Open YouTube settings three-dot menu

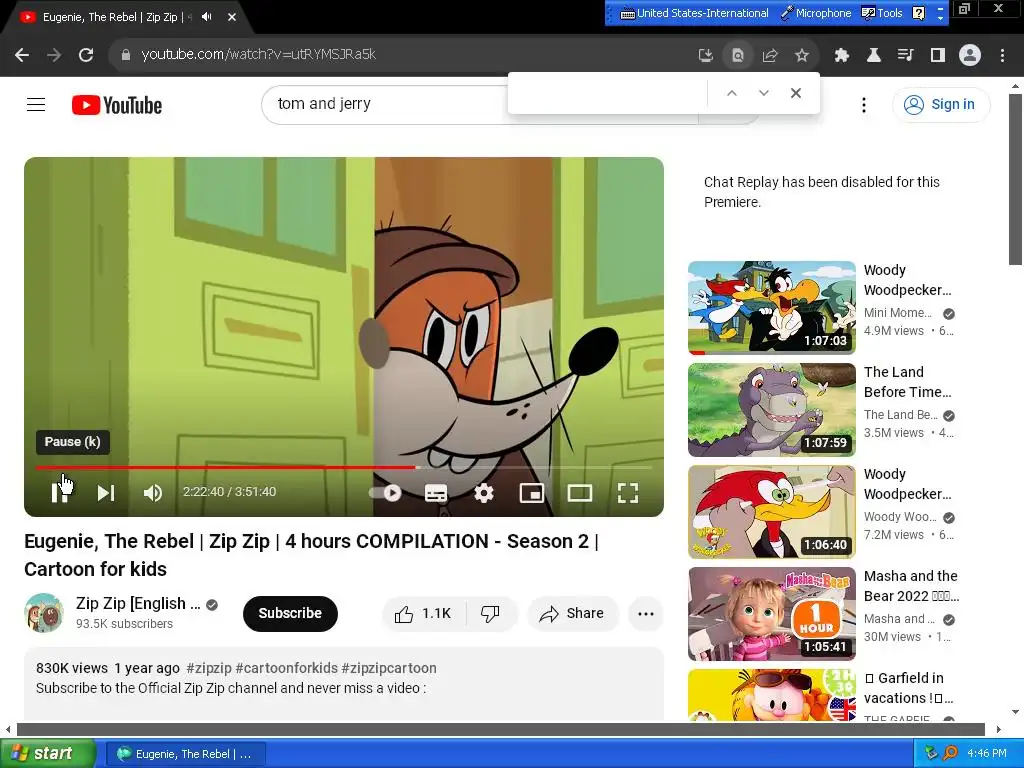(x=863, y=104)
